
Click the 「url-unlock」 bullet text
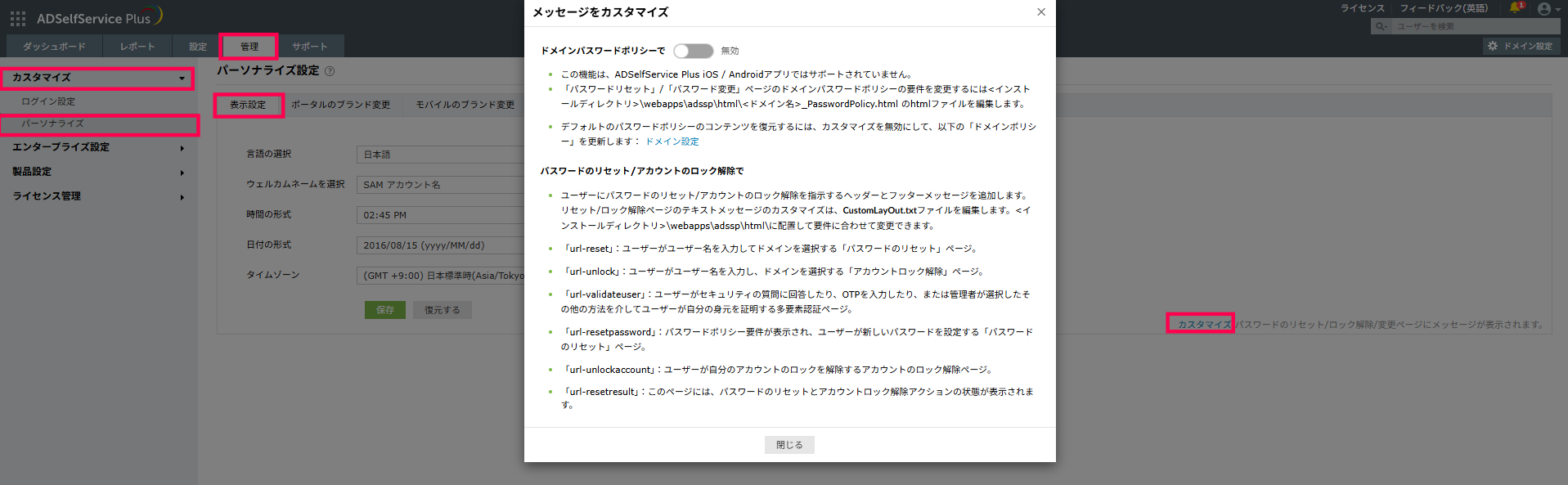774,272
